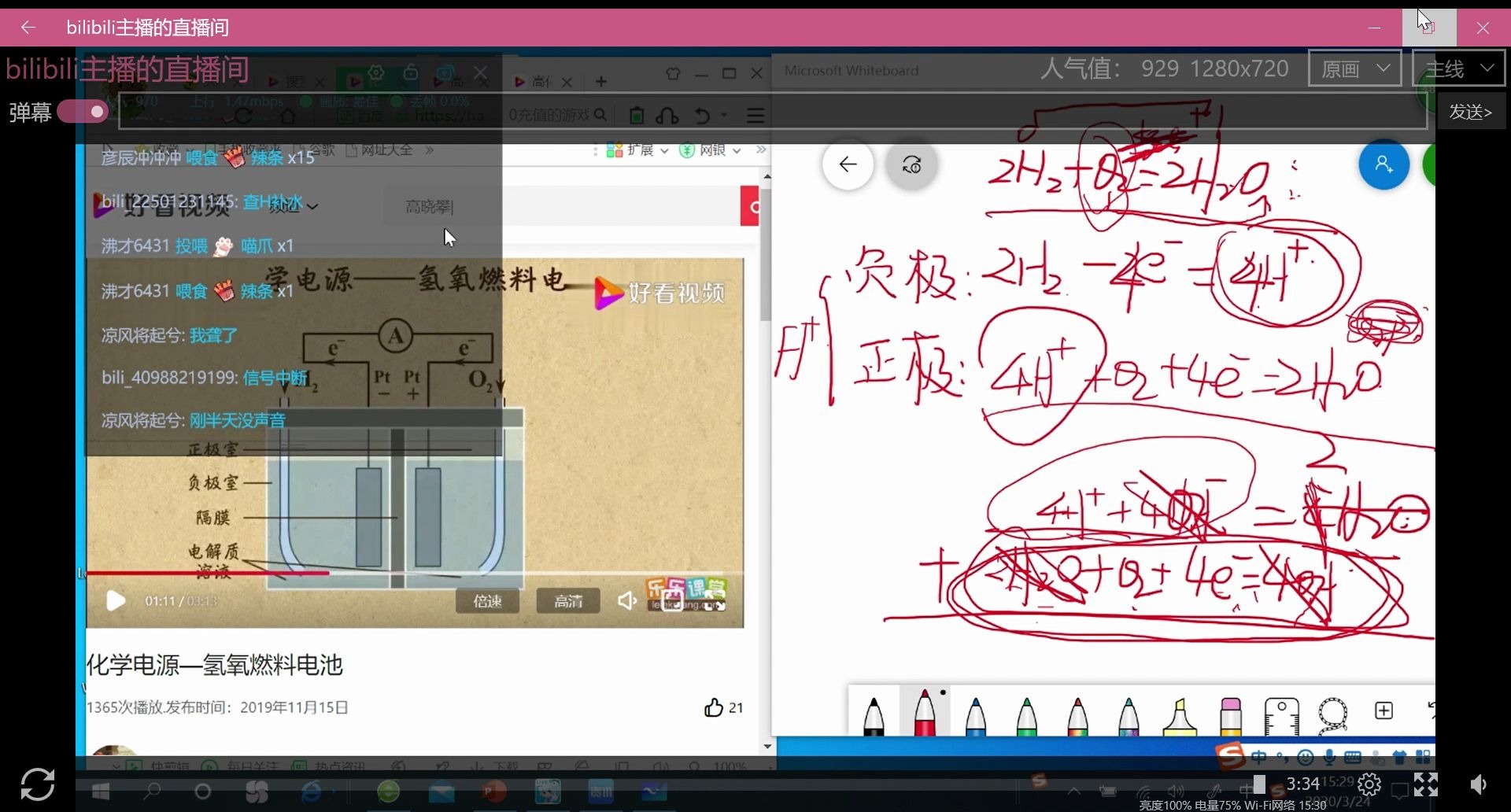1511x812 pixels.
Task: Expand the 网银 dropdown in browser
Action: pos(711,149)
